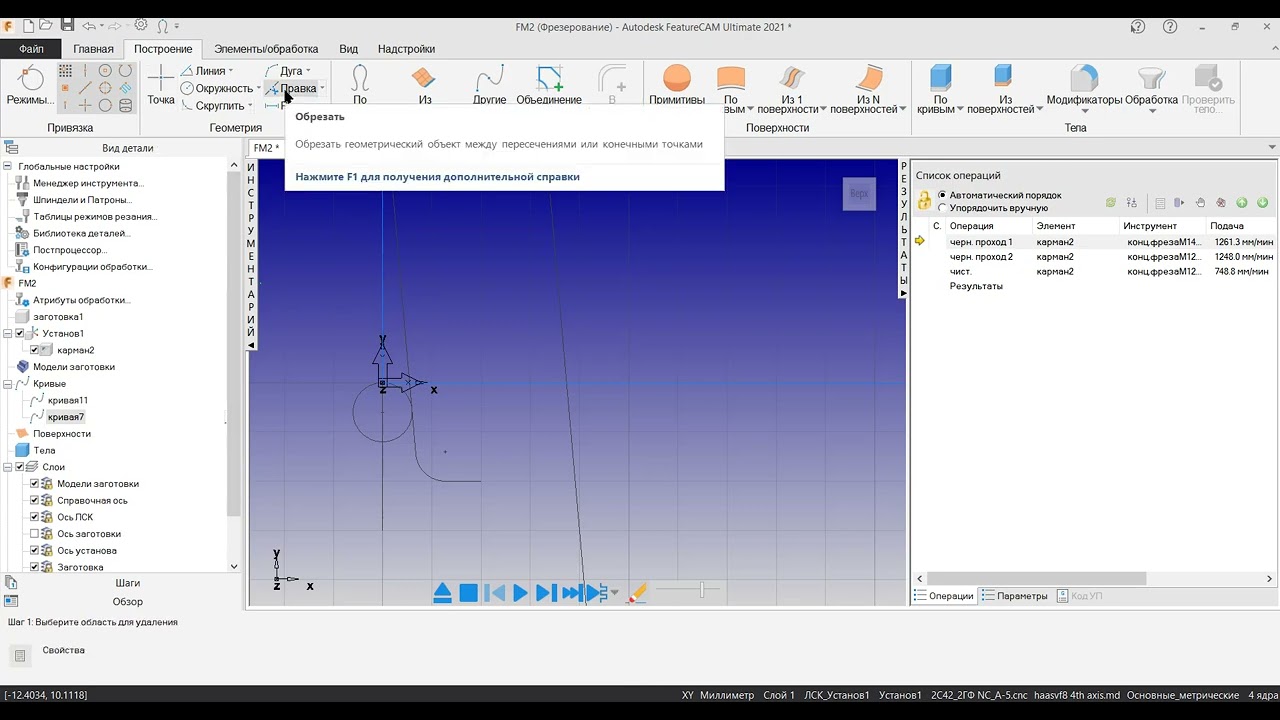Open the Линия dropdown

click(x=230, y=71)
